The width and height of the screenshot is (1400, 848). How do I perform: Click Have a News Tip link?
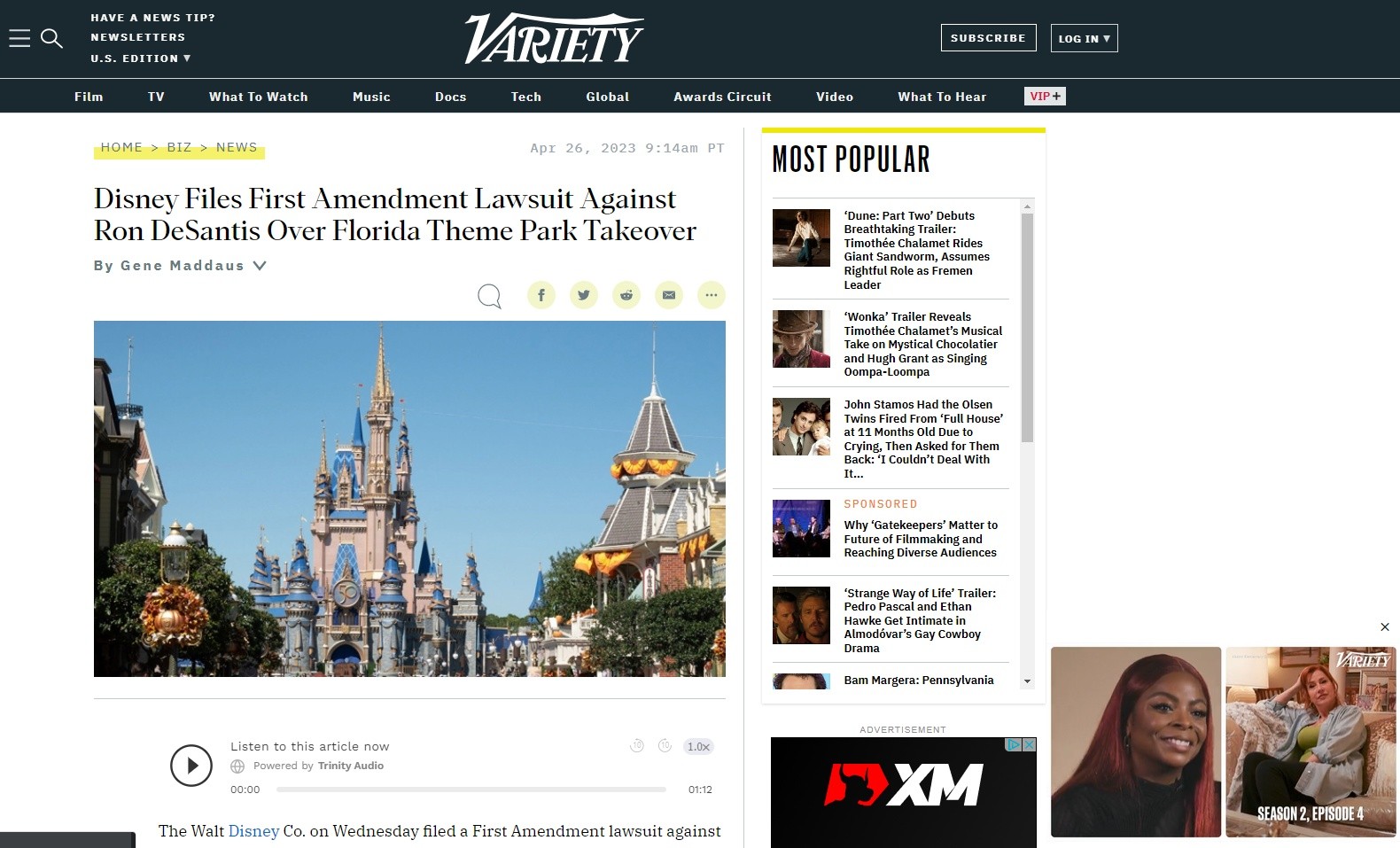[x=152, y=18]
